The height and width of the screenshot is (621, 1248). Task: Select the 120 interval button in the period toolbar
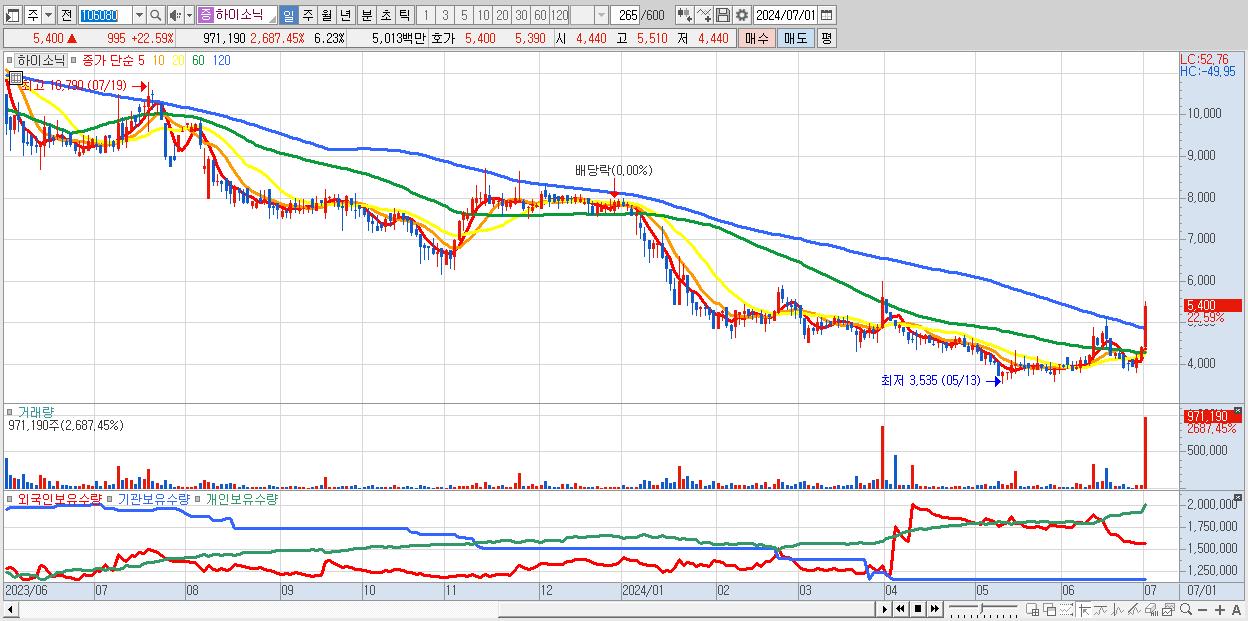[x=559, y=15]
